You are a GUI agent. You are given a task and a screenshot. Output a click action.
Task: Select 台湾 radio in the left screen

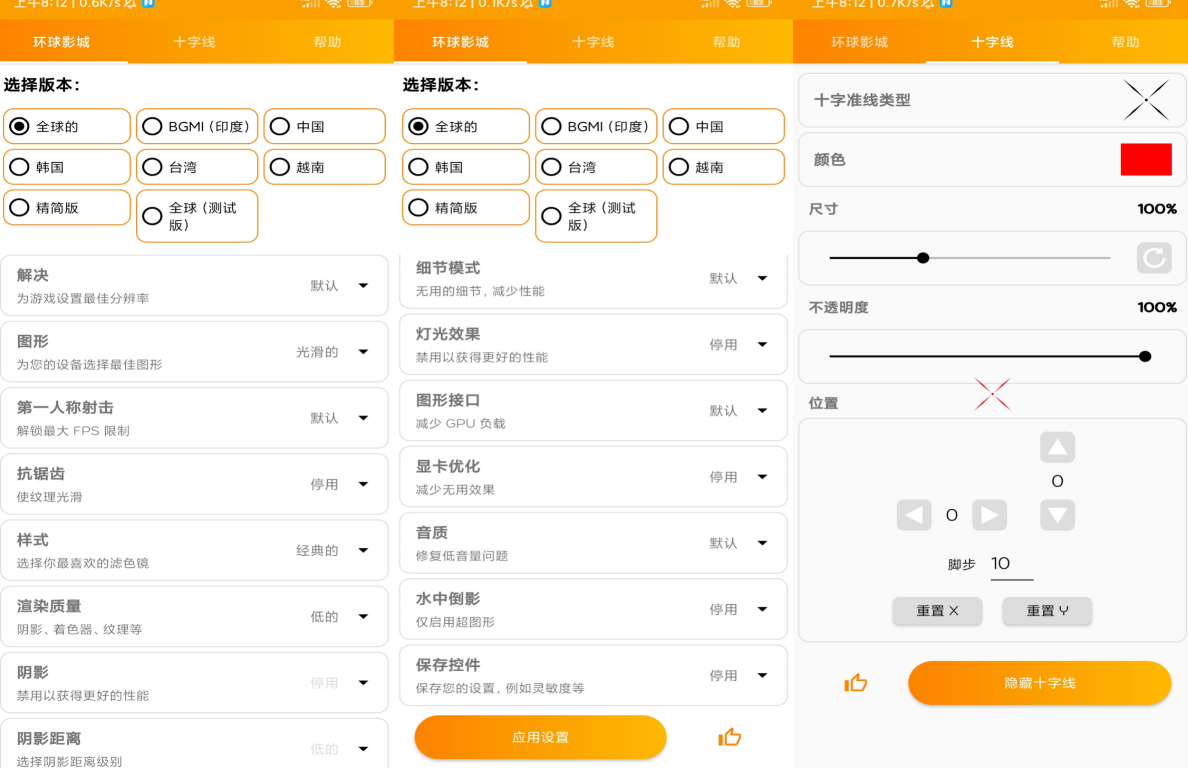click(197, 167)
